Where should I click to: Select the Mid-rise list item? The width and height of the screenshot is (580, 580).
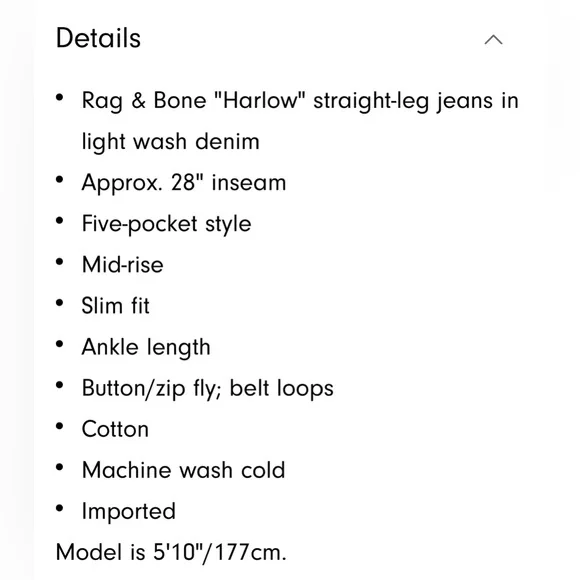pyautogui.click(x=122, y=265)
